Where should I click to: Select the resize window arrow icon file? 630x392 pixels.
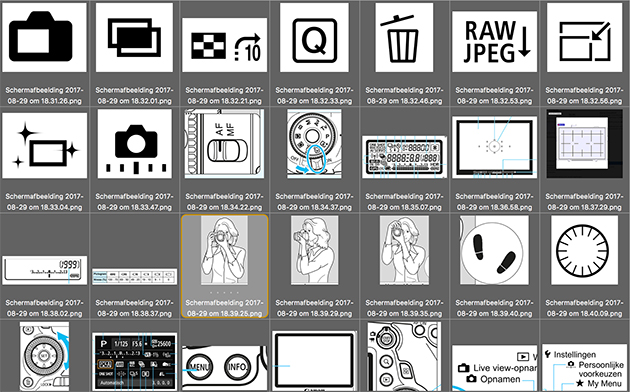[584, 37]
